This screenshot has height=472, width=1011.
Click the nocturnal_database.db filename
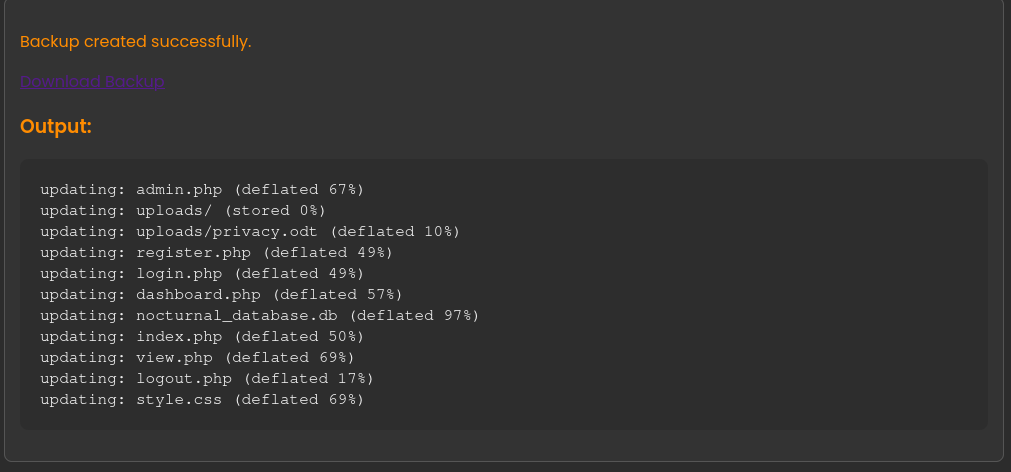click(237, 315)
